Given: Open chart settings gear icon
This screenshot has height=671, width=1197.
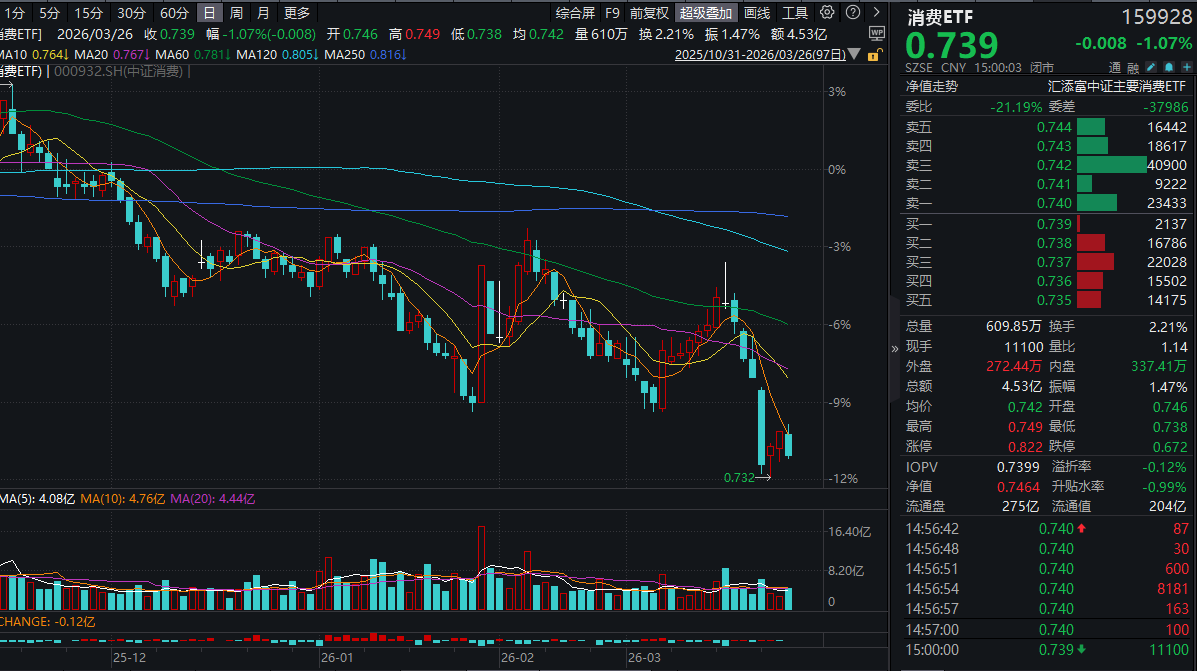Looking at the screenshot, I should 827,13.
